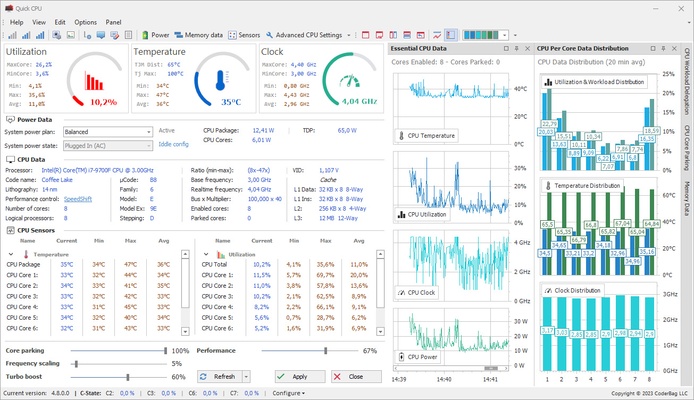Open the Help menu
Screen dimensions: 694x400
tap(16, 22)
